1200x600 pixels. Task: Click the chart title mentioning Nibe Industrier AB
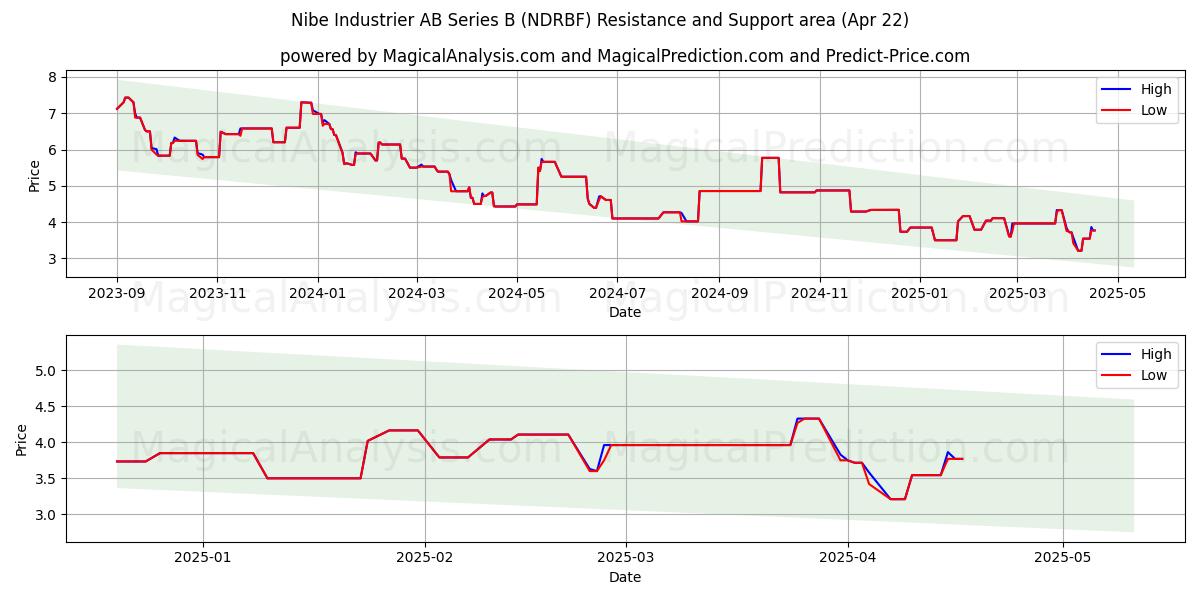[600, 20]
